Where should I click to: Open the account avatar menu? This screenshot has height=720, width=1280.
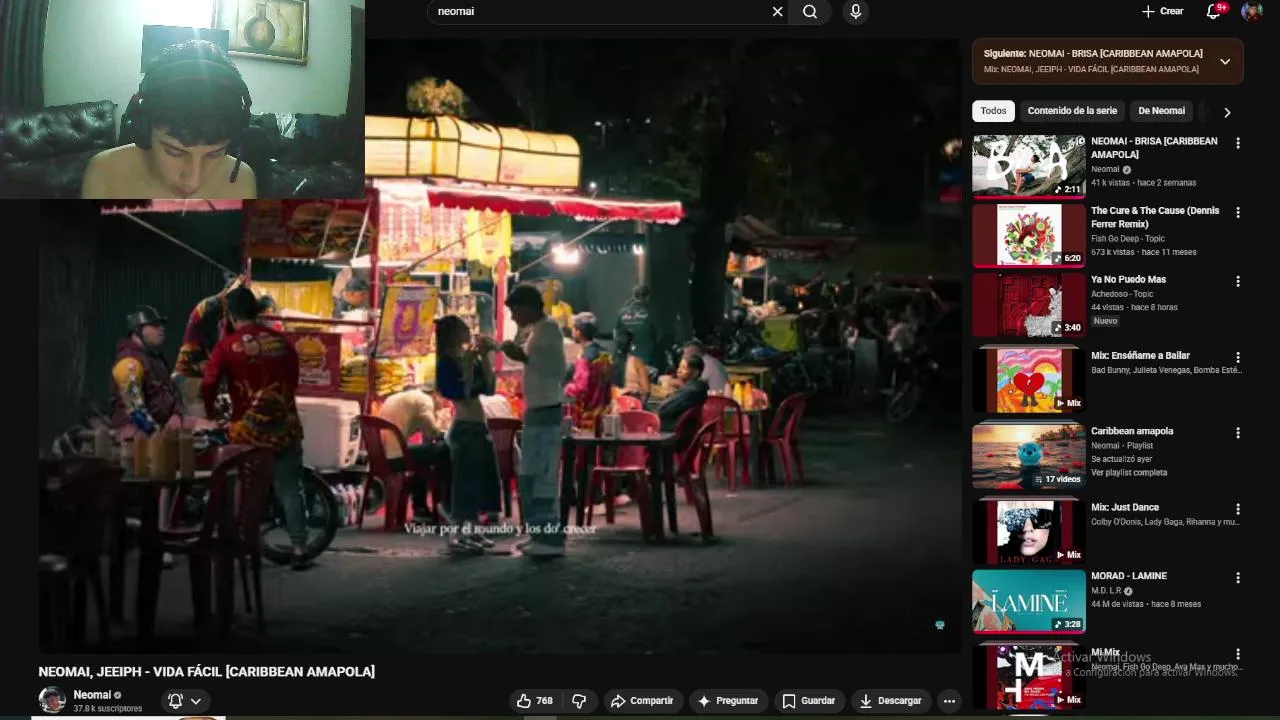point(1252,11)
